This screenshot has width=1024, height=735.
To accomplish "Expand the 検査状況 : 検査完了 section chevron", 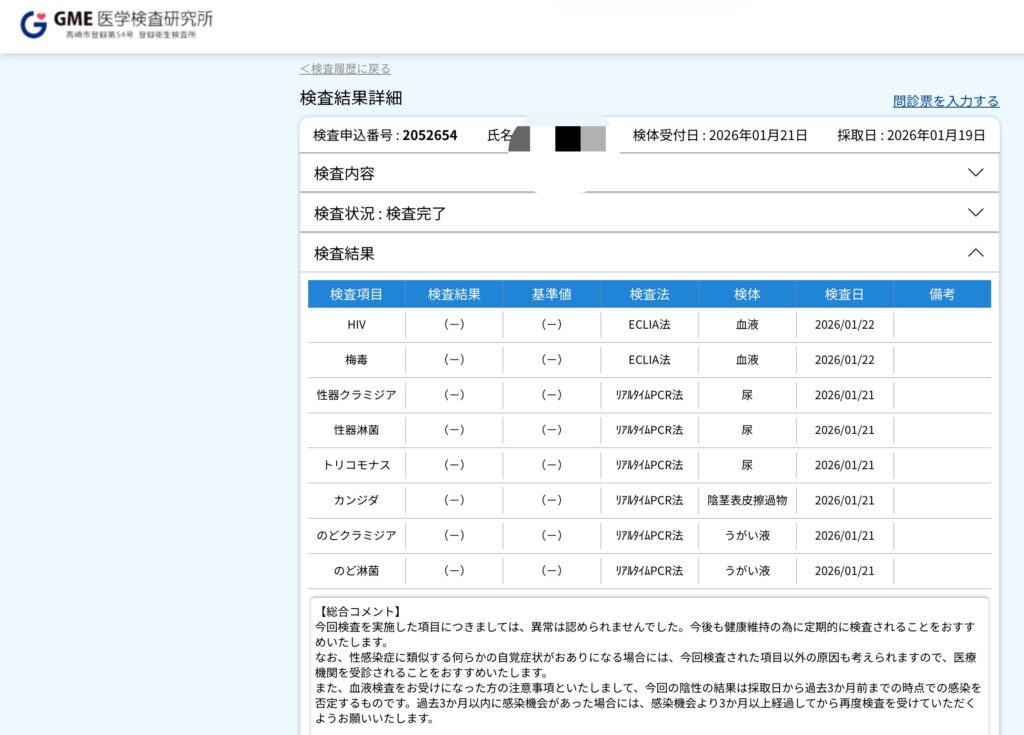I will [975, 213].
